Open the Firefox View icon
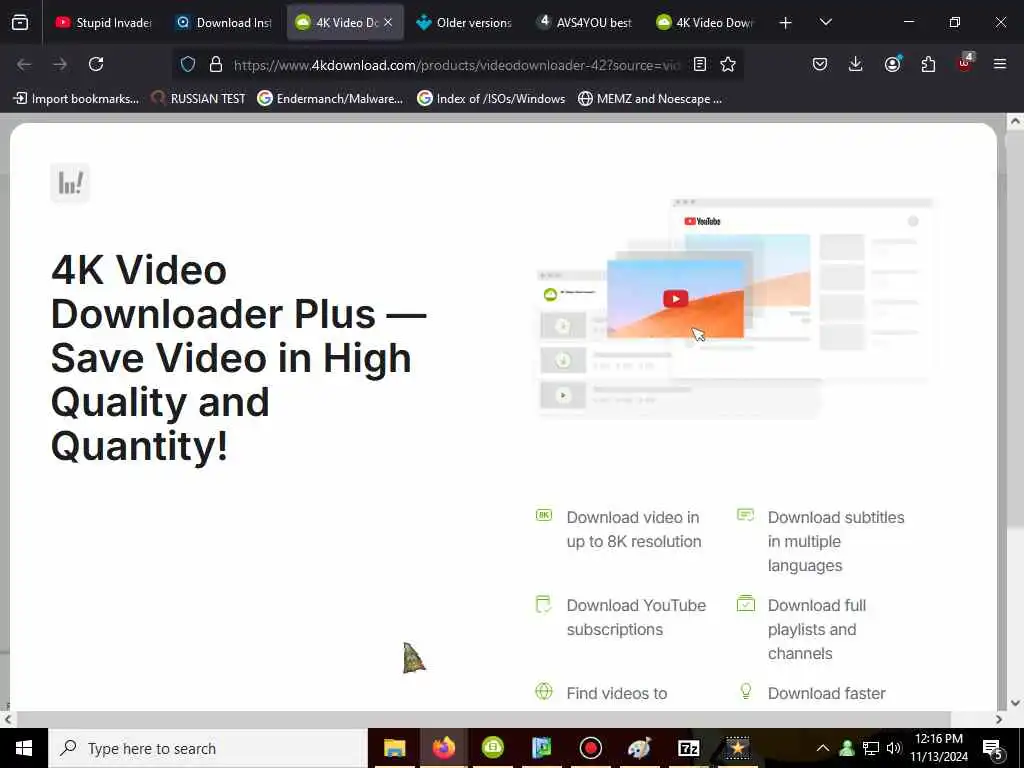 point(20,23)
